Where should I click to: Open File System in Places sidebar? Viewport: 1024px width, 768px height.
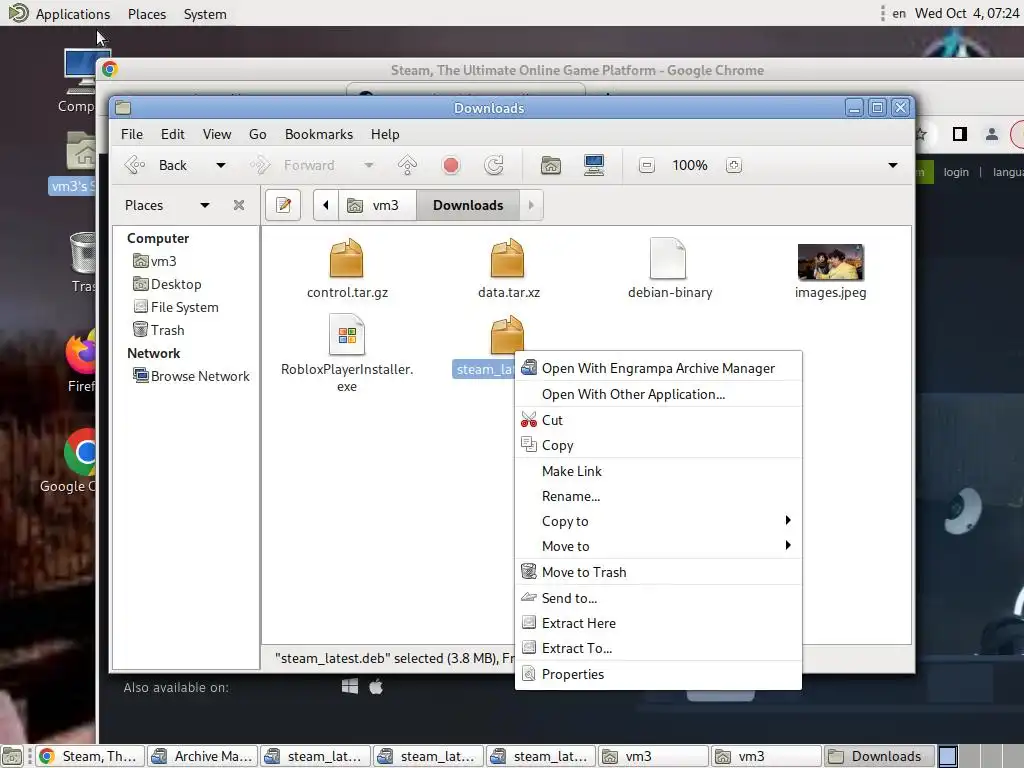click(x=176, y=307)
